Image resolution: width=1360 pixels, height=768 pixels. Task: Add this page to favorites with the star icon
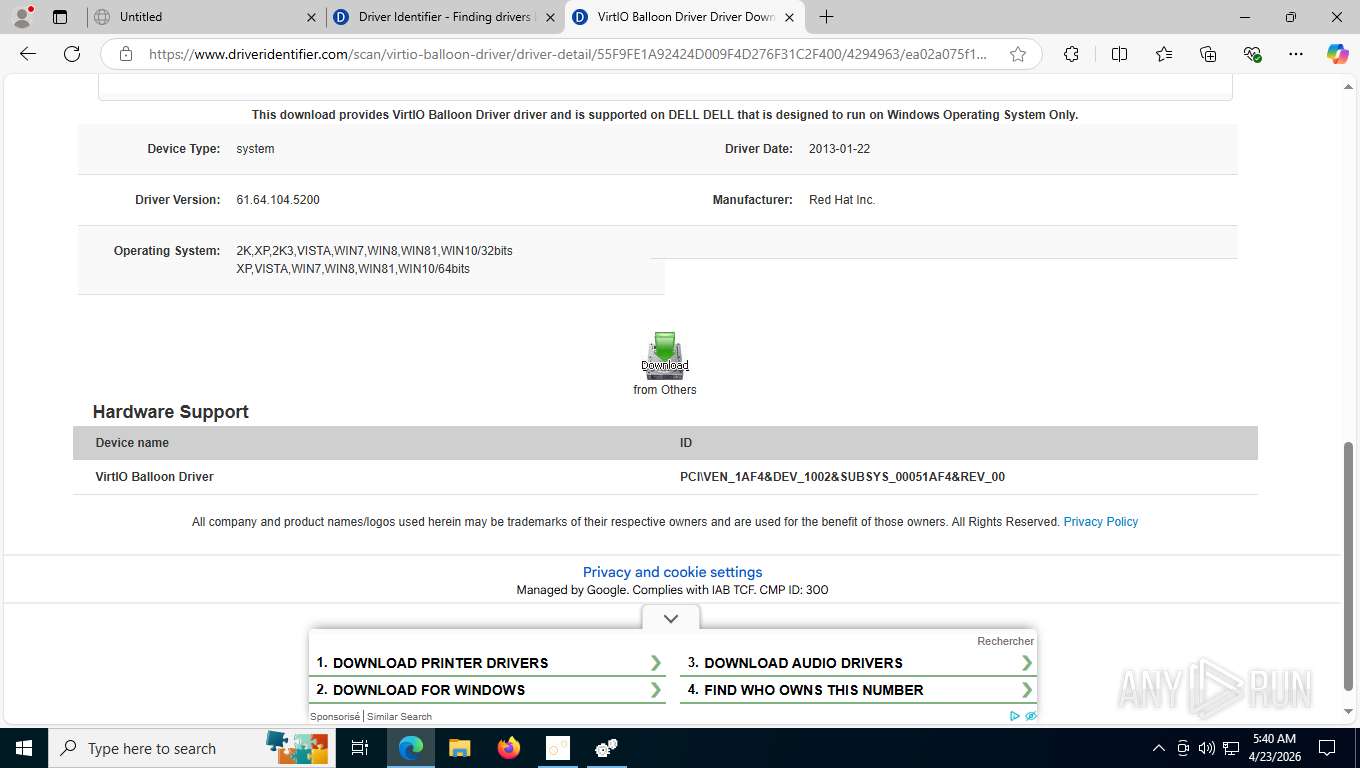1018,54
